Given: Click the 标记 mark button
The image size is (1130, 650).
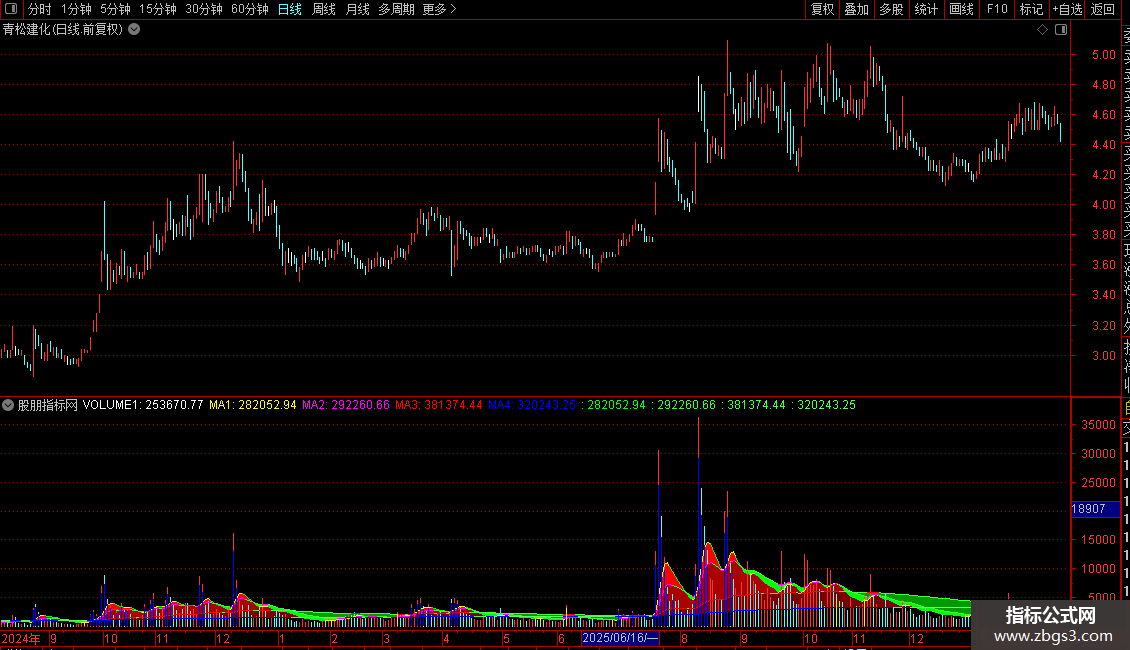Looking at the screenshot, I should [x=1031, y=9].
